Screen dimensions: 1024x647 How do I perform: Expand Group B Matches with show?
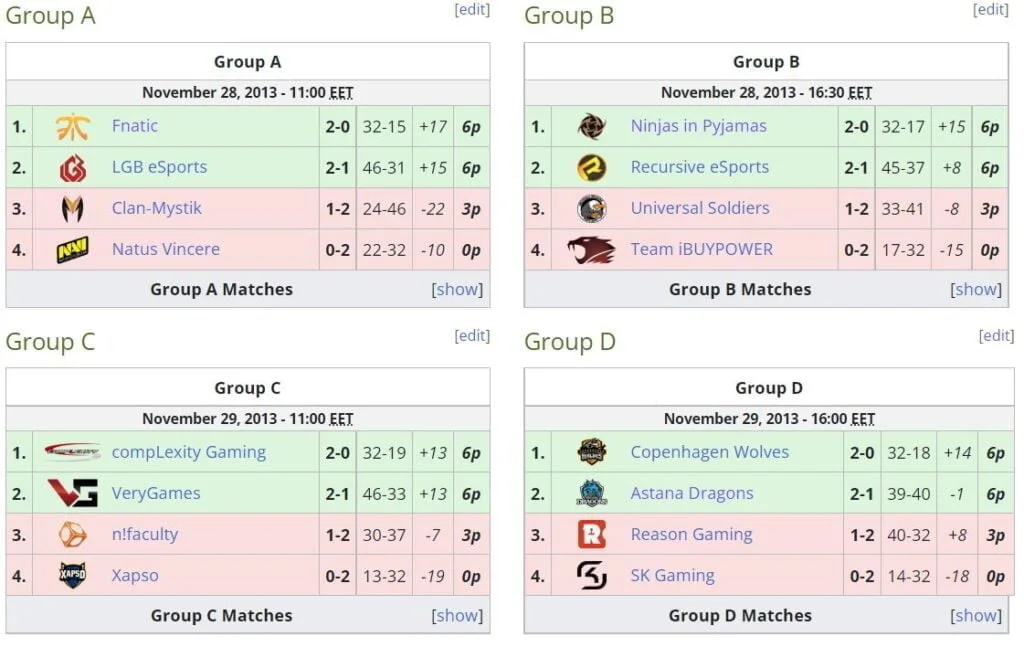coord(976,289)
